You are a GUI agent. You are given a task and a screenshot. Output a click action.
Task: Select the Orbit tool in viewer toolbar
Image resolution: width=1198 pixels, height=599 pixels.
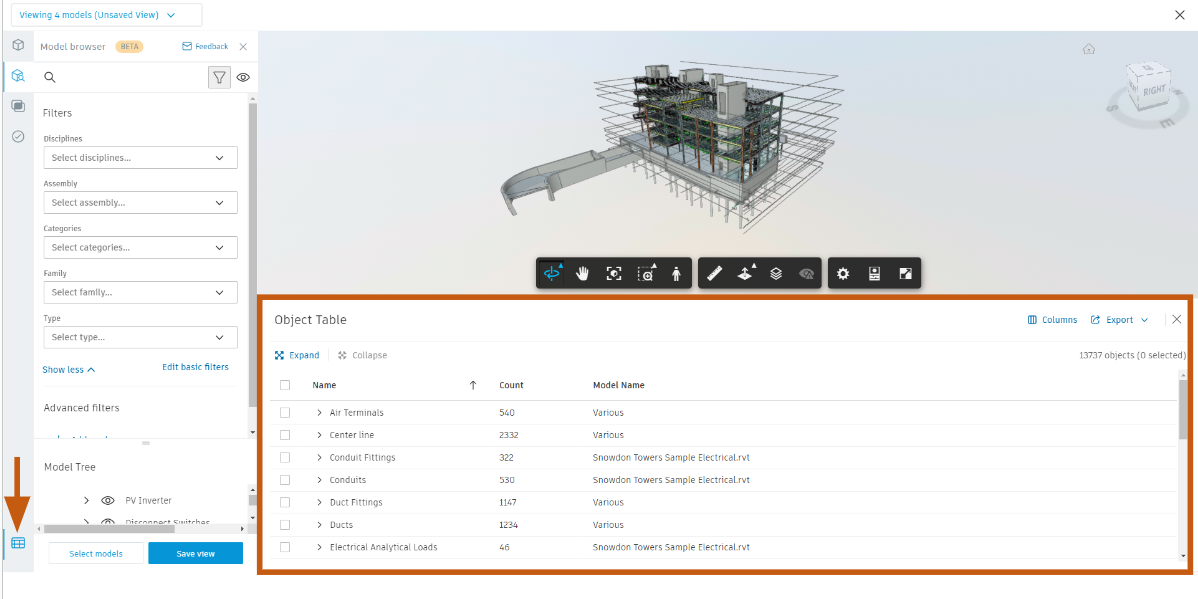pyautogui.click(x=551, y=273)
